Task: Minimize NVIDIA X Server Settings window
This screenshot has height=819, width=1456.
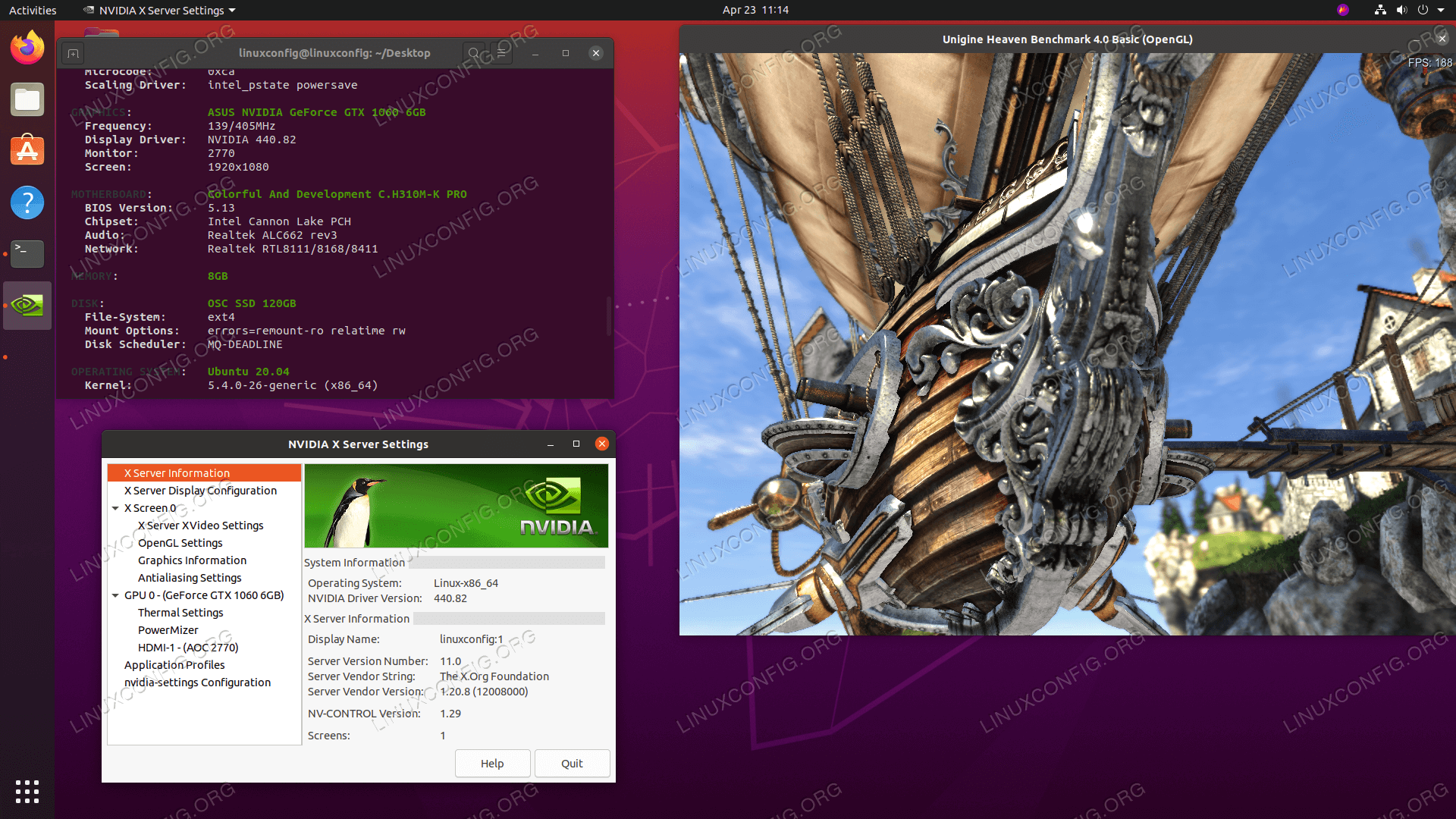Action: click(551, 444)
